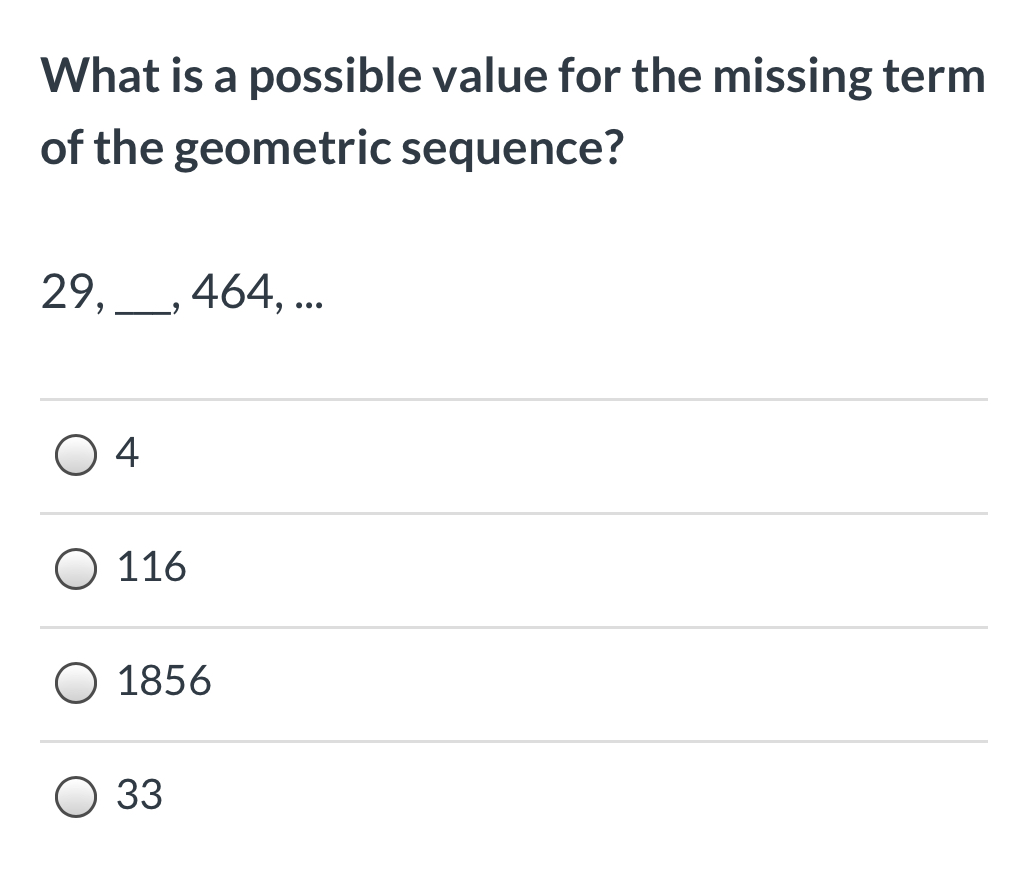Click the answer label reading 1856
The image size is (1034, 882).
coord(164,683)
